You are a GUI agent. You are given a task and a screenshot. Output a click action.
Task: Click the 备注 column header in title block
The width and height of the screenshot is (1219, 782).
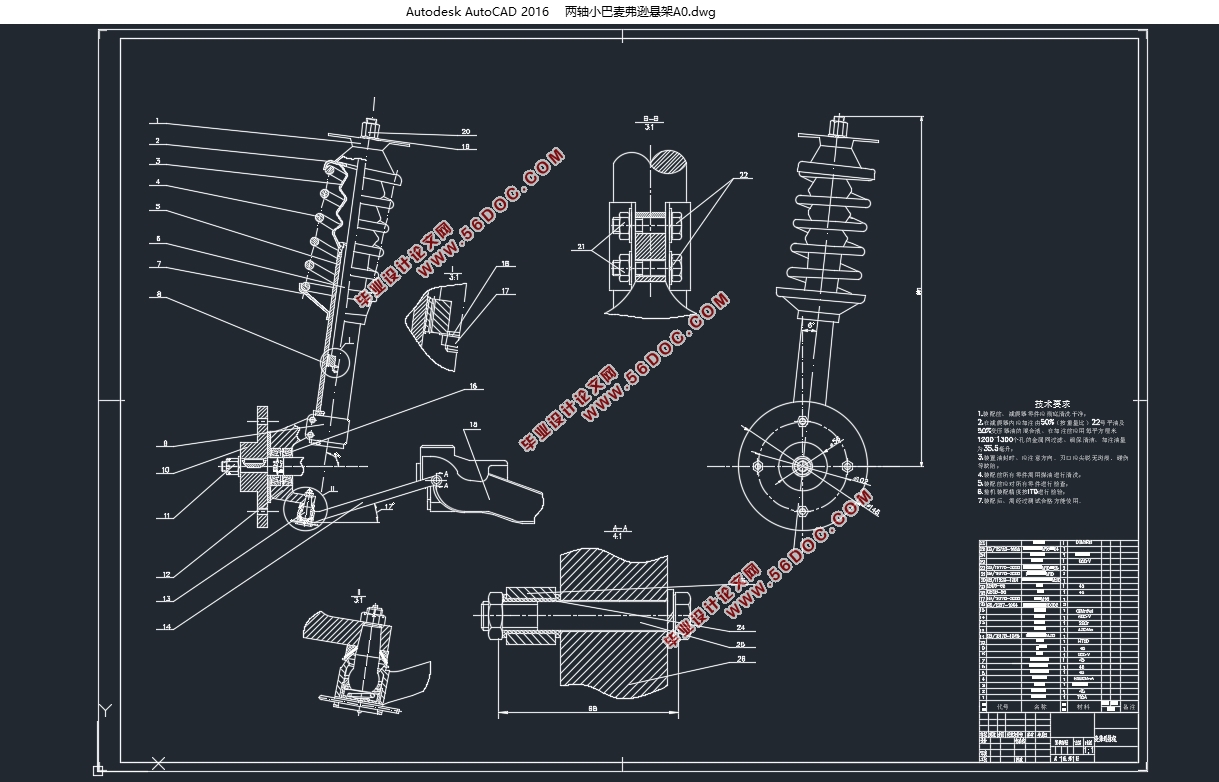point(1129,706)
